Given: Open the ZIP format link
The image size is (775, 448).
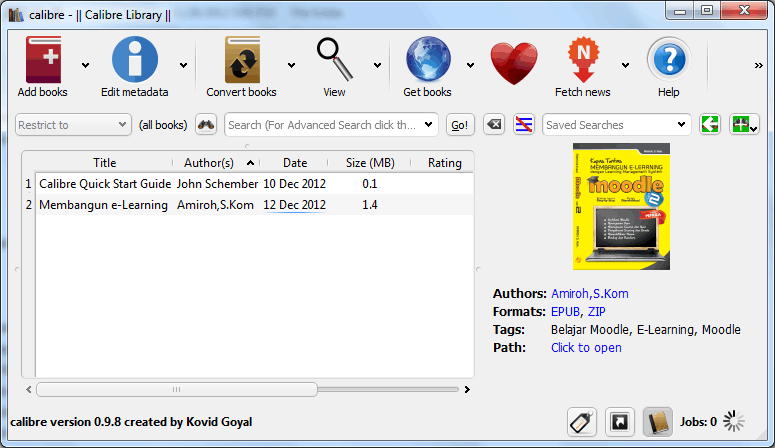Looking at the screenshot, I should tap(597, 312).
